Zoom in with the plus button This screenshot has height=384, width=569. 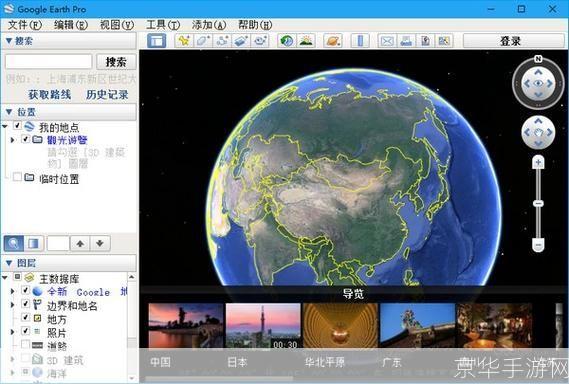click(538, 163)
